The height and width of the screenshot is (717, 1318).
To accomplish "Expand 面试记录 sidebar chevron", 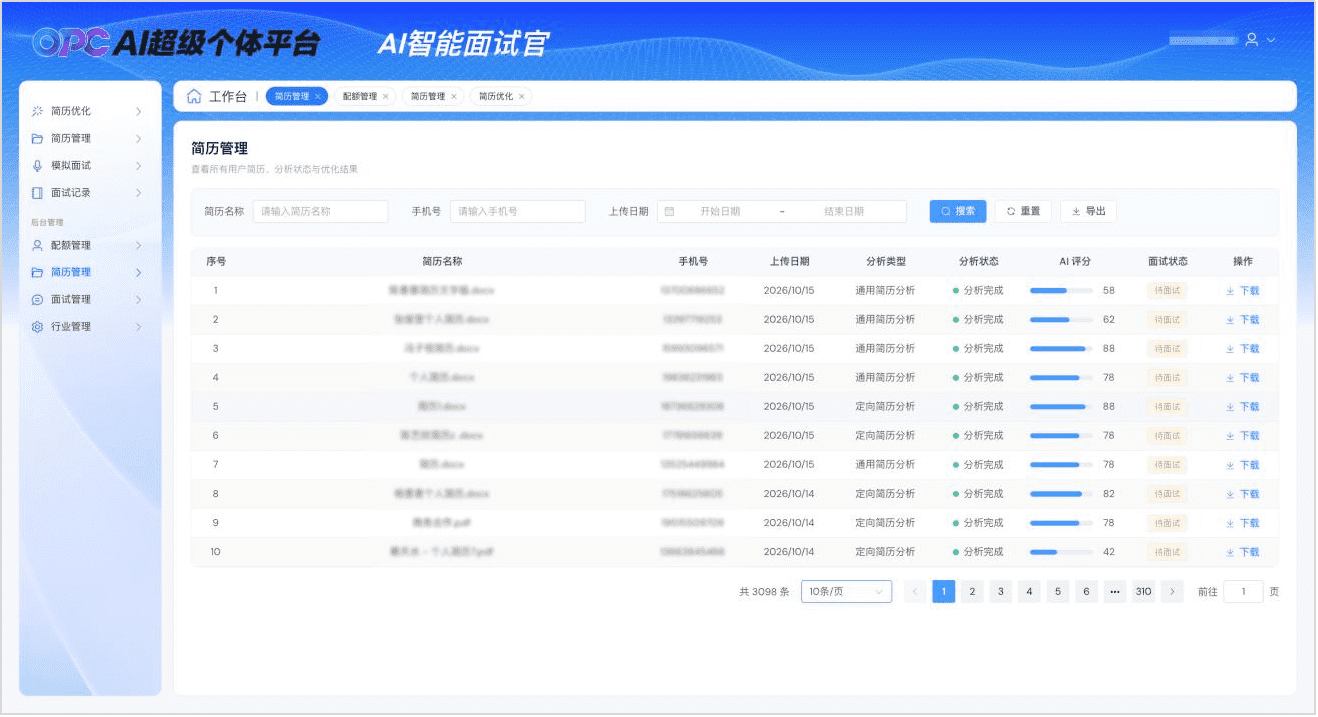I will tap(138, 192).
